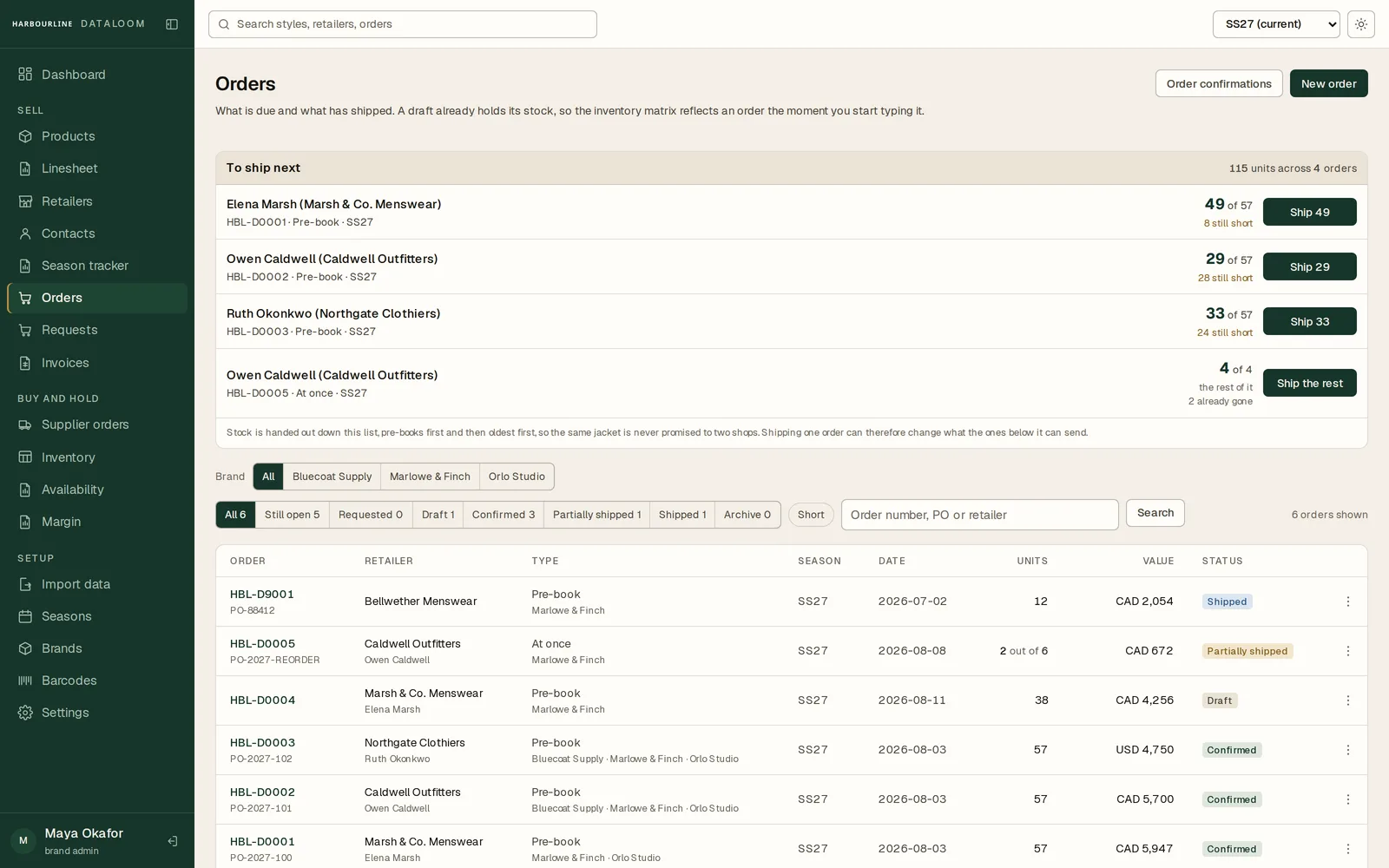Filter brand by Bluecoat Supply
1389x868 pixels.
pos(332,477)
